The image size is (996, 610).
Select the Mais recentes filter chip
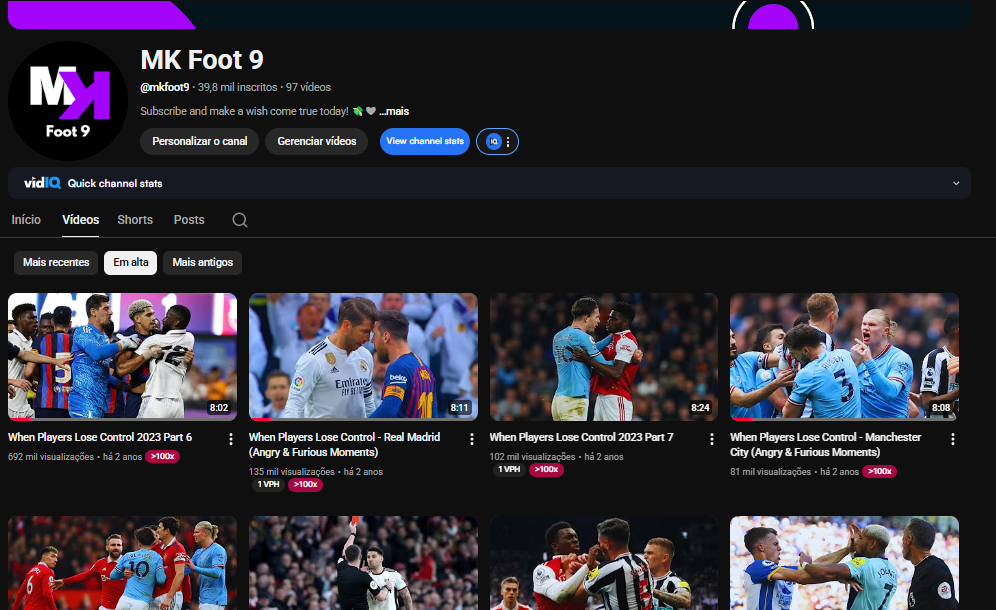[x=56, y=262]
